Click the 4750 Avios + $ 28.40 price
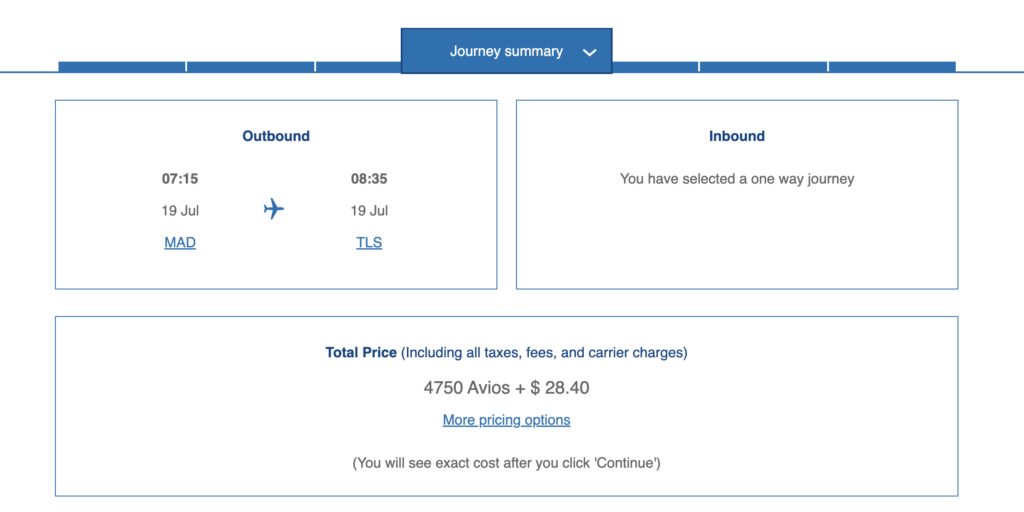 pos(506,387)
